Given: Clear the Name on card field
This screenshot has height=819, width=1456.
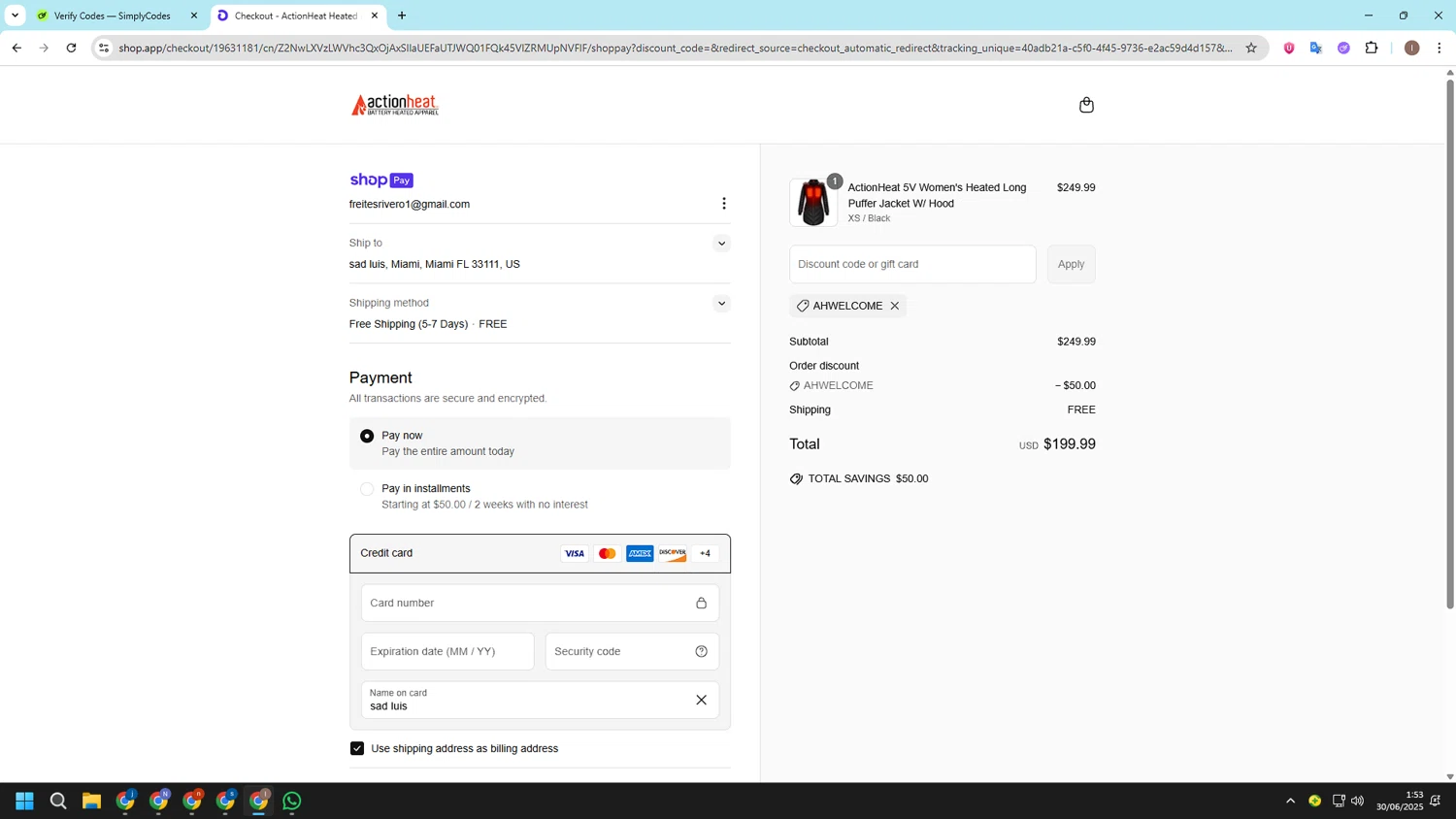Looking at the screenshot, I should click(701, 701).
